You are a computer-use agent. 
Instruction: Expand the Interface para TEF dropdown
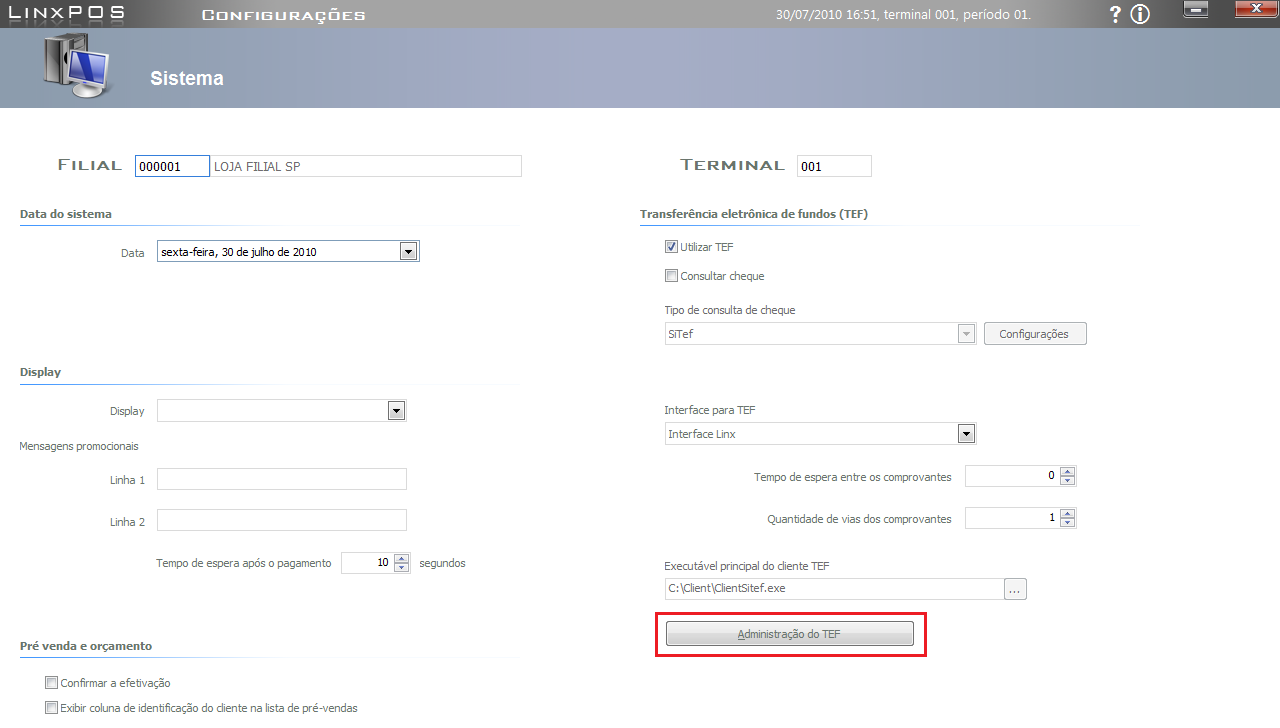coord(966,434)
